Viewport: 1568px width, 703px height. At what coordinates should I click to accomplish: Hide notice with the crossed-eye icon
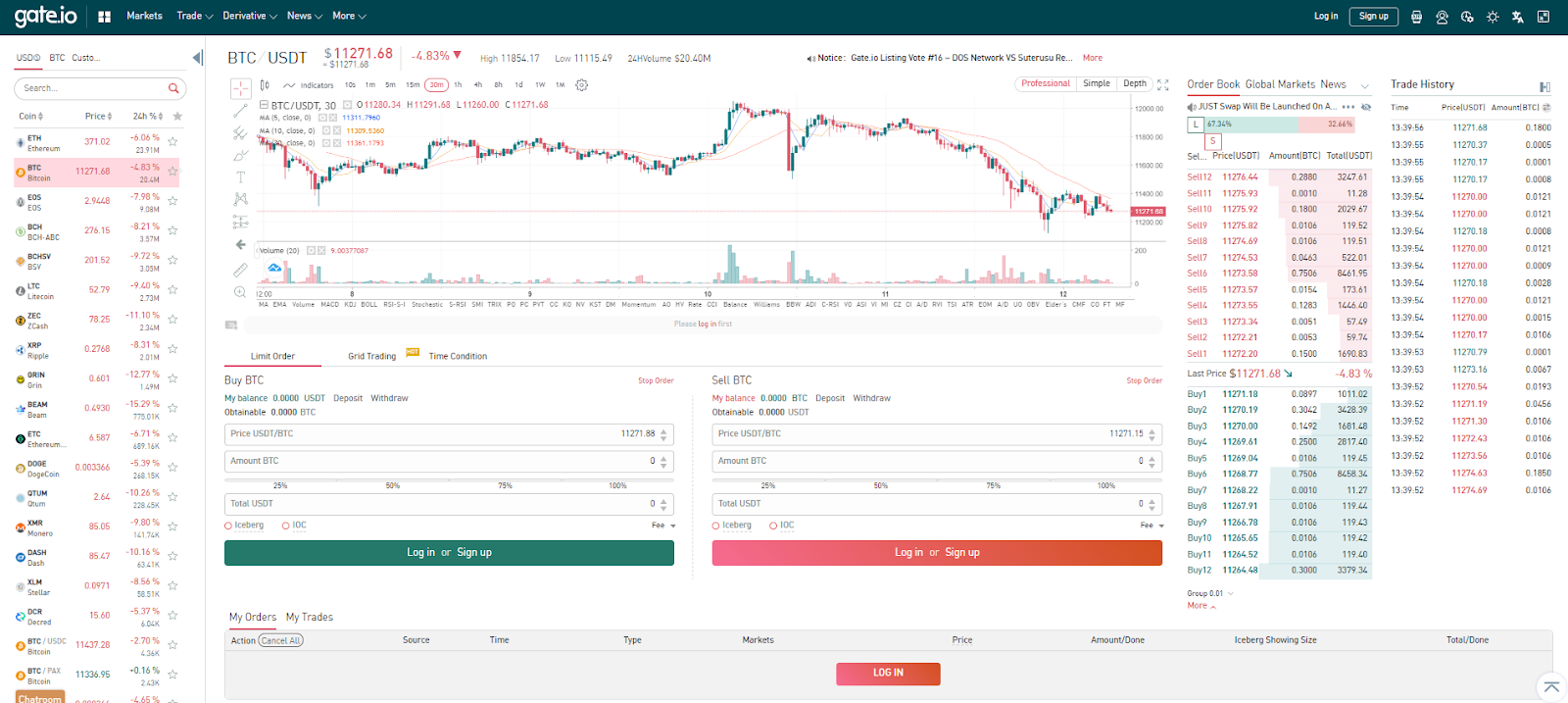[1366, 107]
